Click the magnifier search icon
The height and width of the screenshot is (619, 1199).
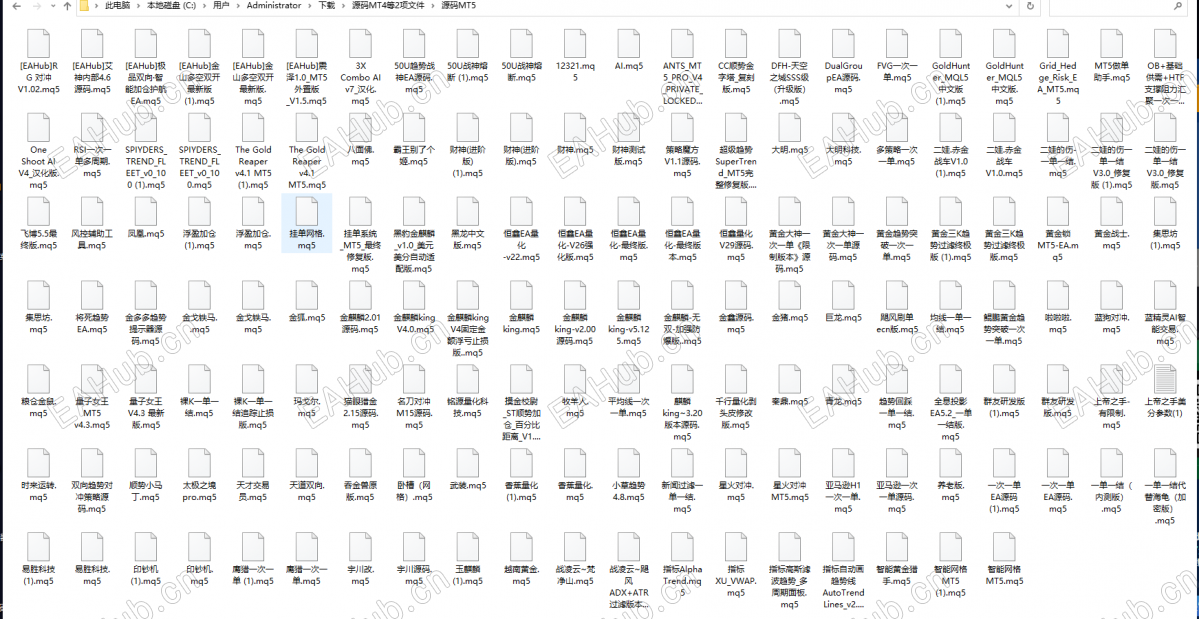click(x=1178, y=6)
